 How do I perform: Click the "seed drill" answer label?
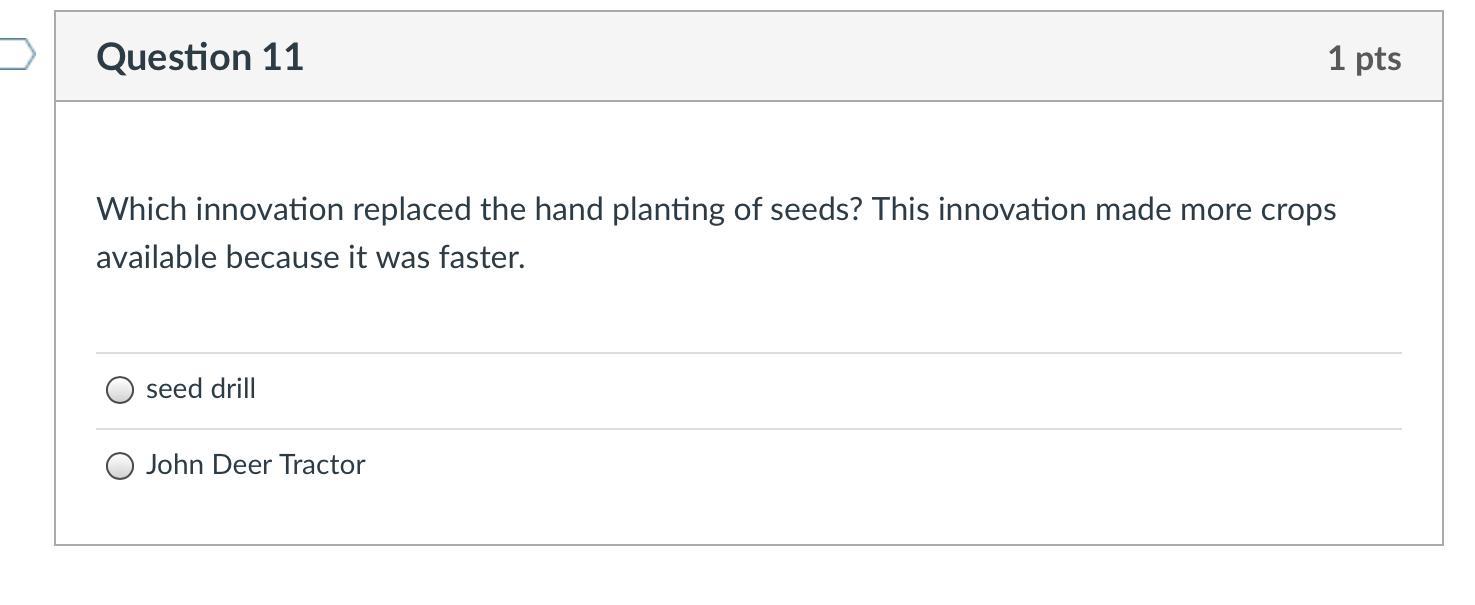click(201, 389)
